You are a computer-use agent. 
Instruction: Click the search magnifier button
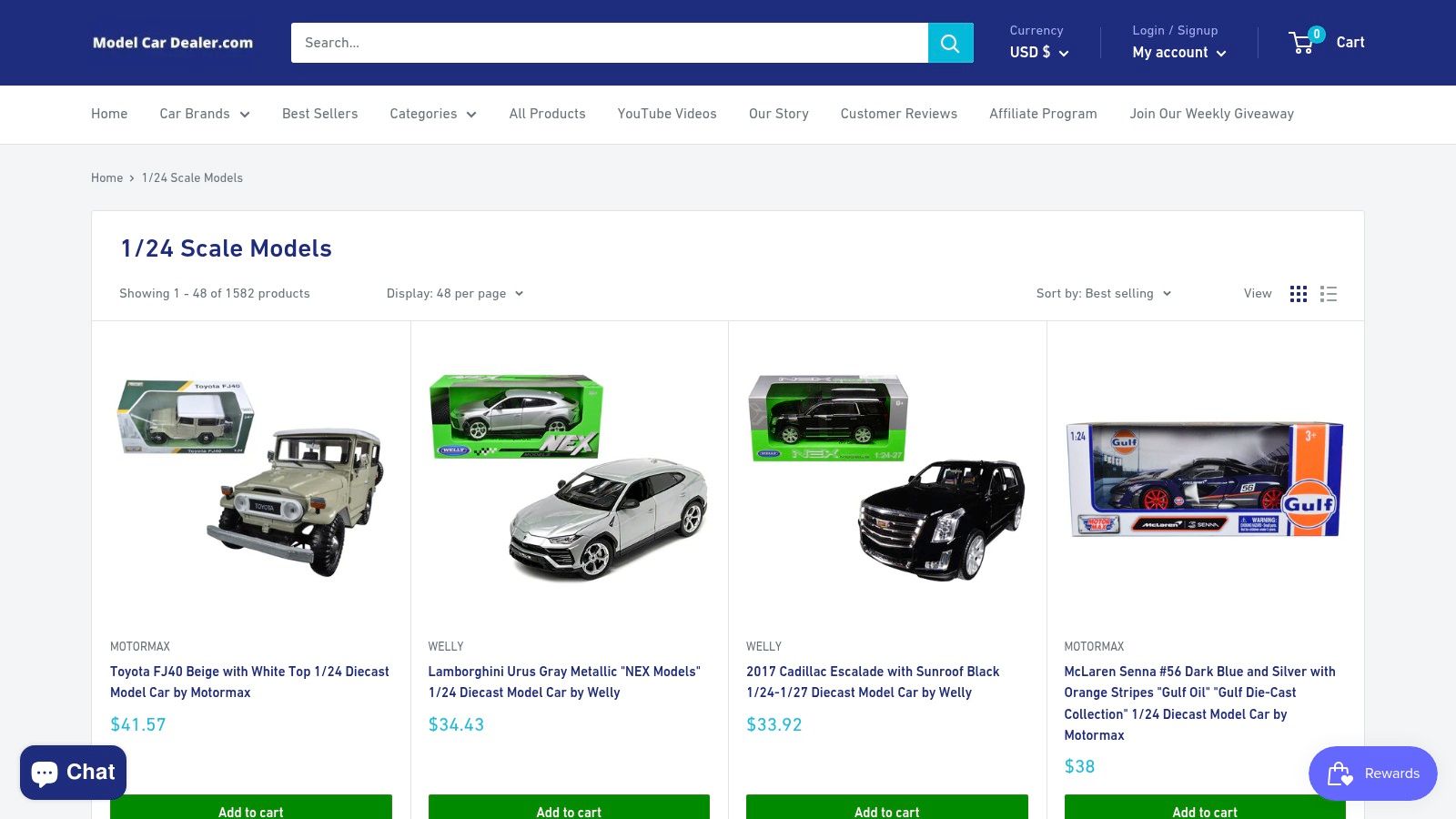pyautogui.click(x=950, y=43)
